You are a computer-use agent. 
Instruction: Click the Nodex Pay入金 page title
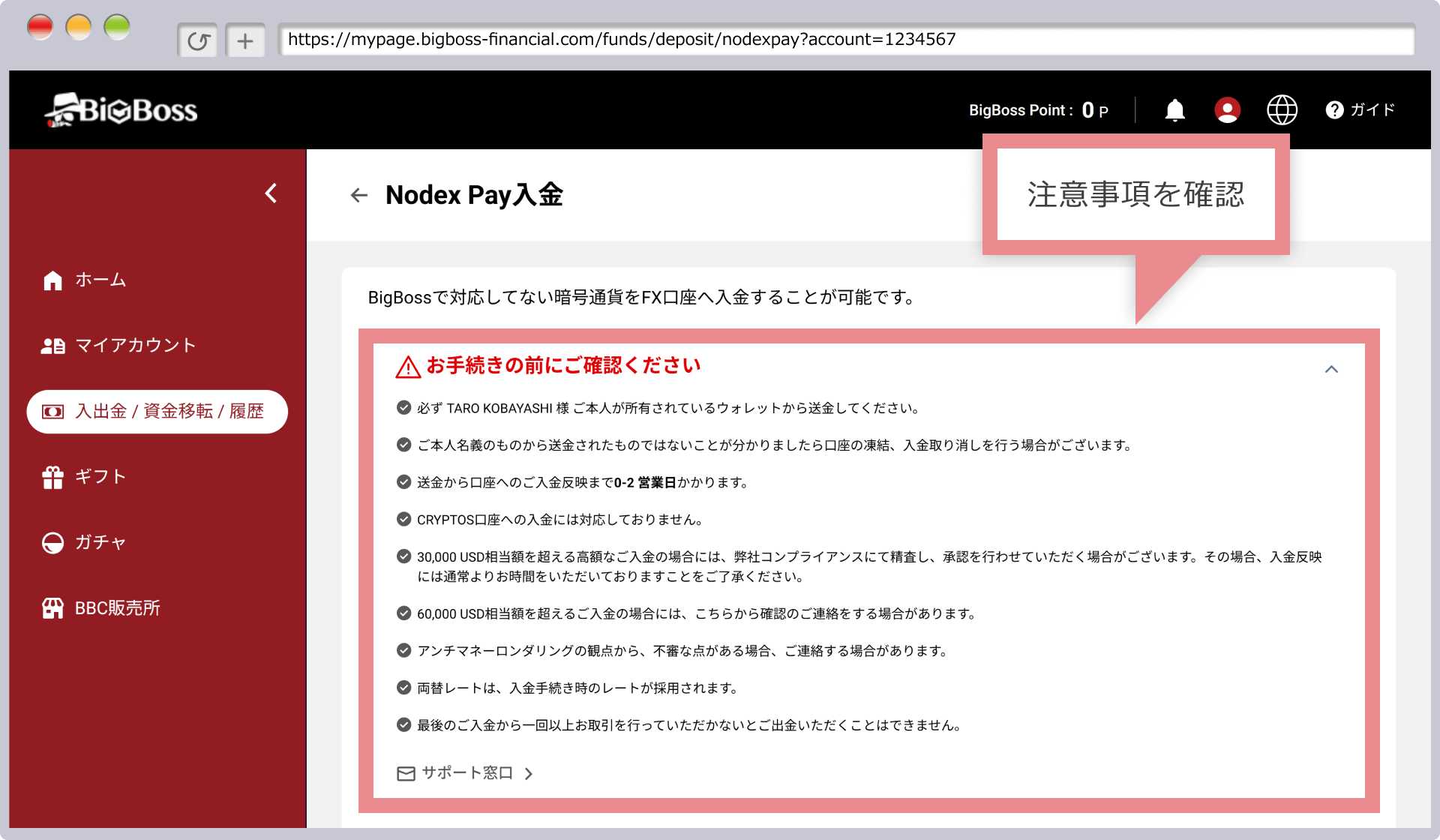click(474, 195)
